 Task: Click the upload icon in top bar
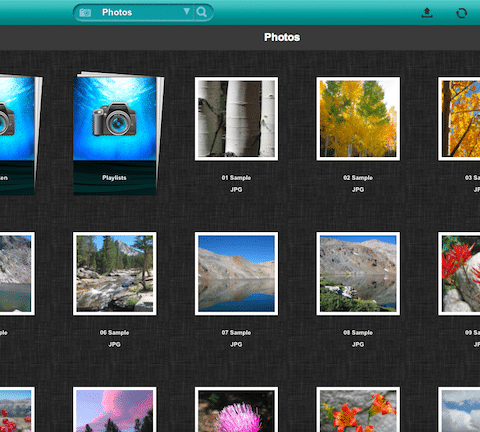click(427, 13)
